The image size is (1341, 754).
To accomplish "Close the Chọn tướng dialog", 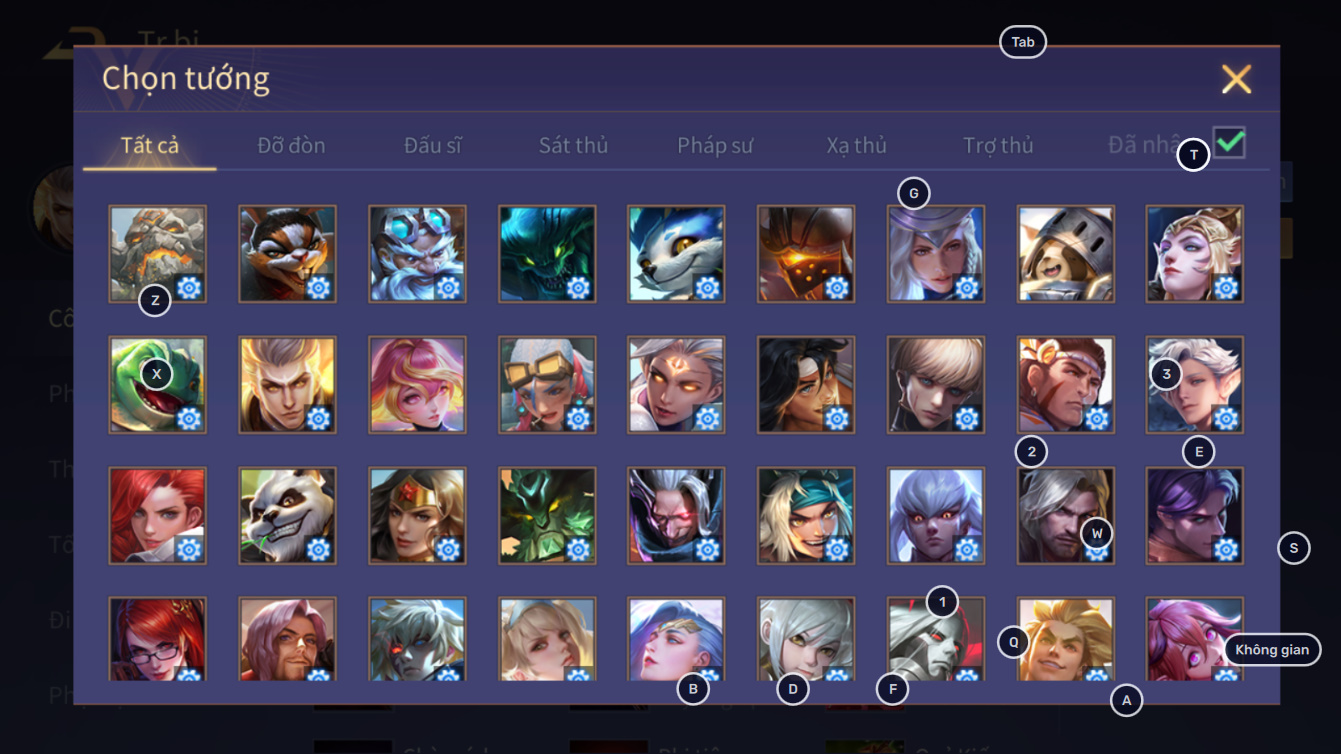I will point(1236,79).
